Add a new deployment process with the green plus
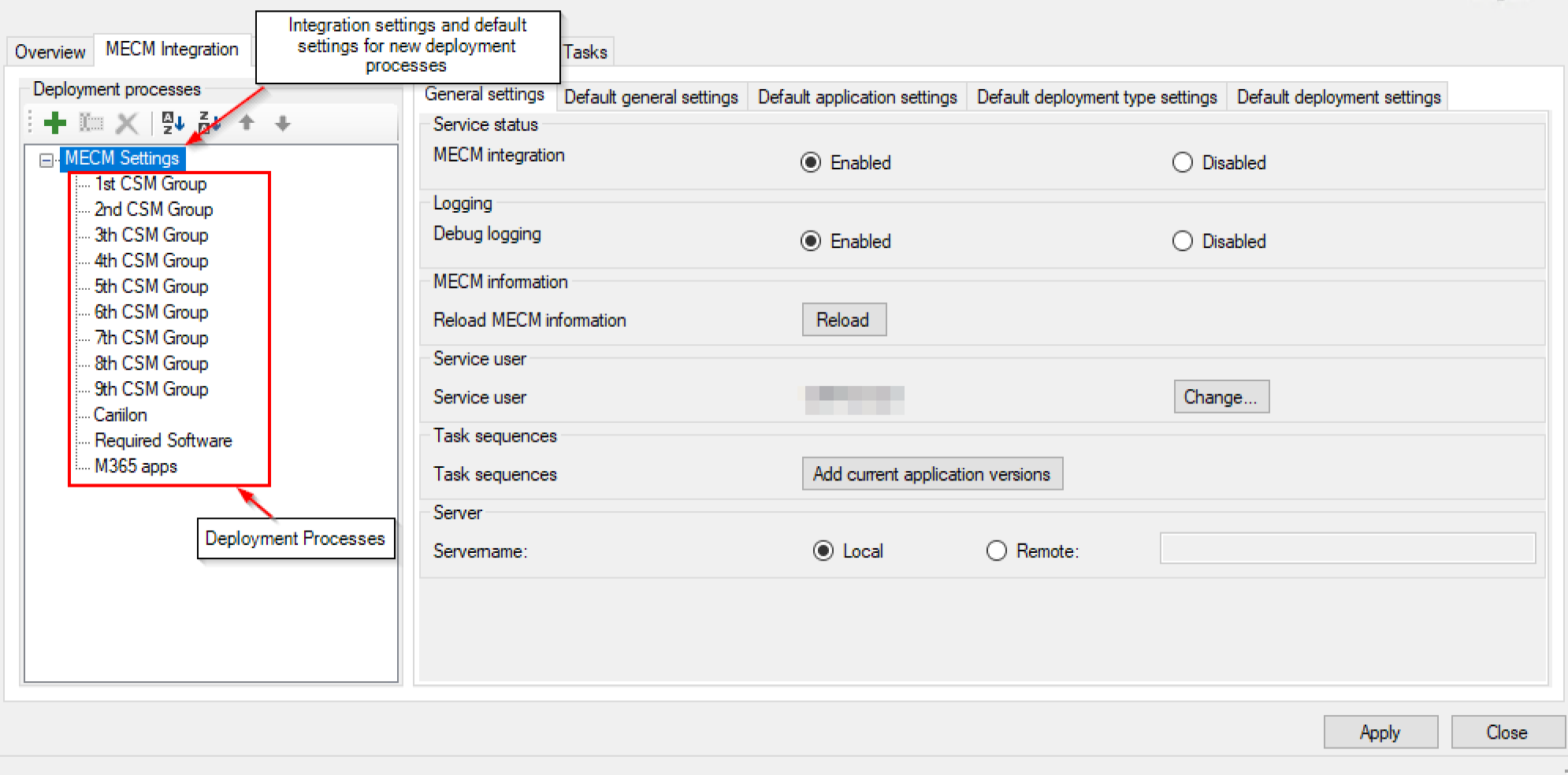The image size is (1568, 775). (x=55, y=123)
